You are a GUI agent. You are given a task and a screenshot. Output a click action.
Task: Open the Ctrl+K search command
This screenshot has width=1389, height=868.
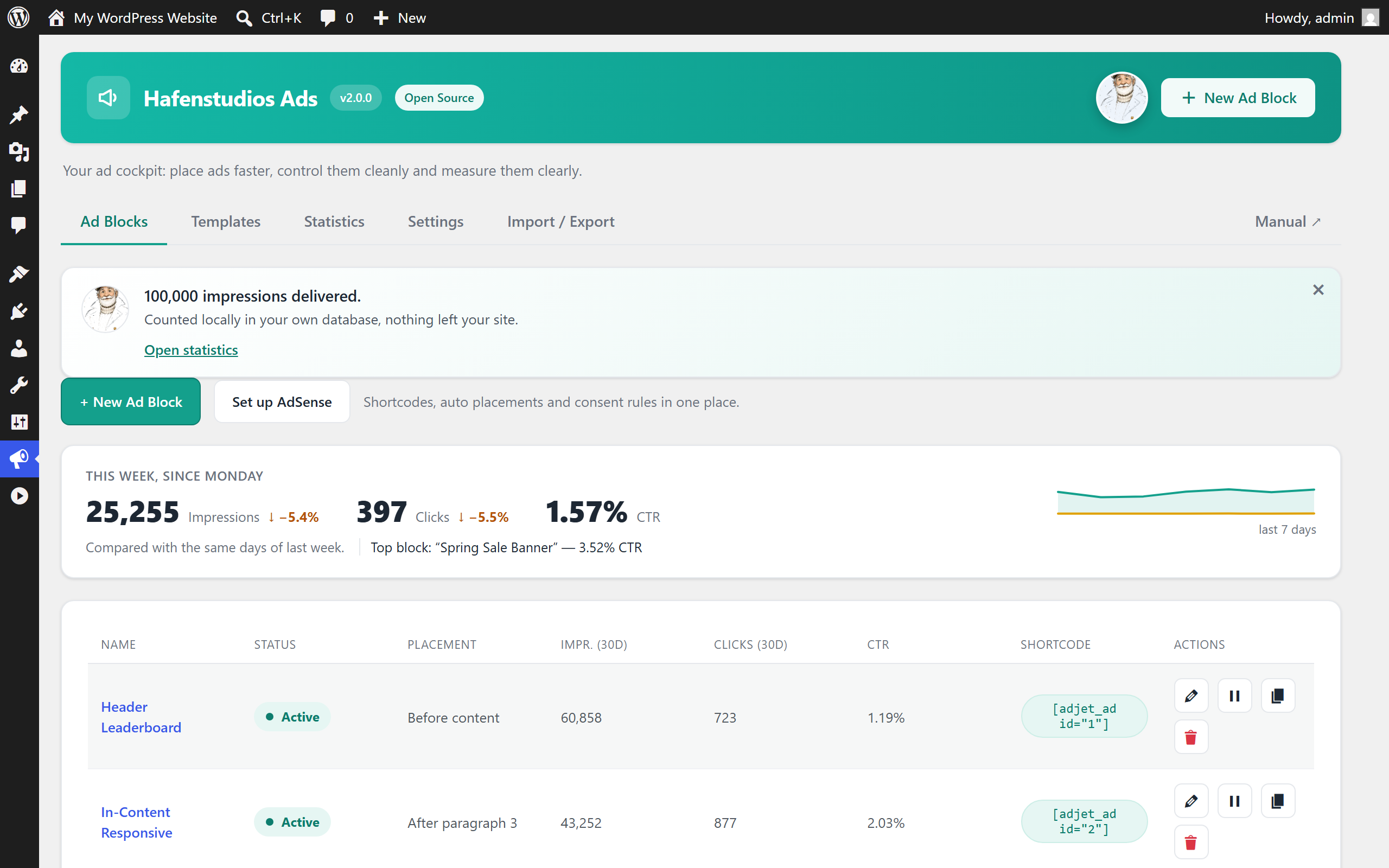coord(269,18)
